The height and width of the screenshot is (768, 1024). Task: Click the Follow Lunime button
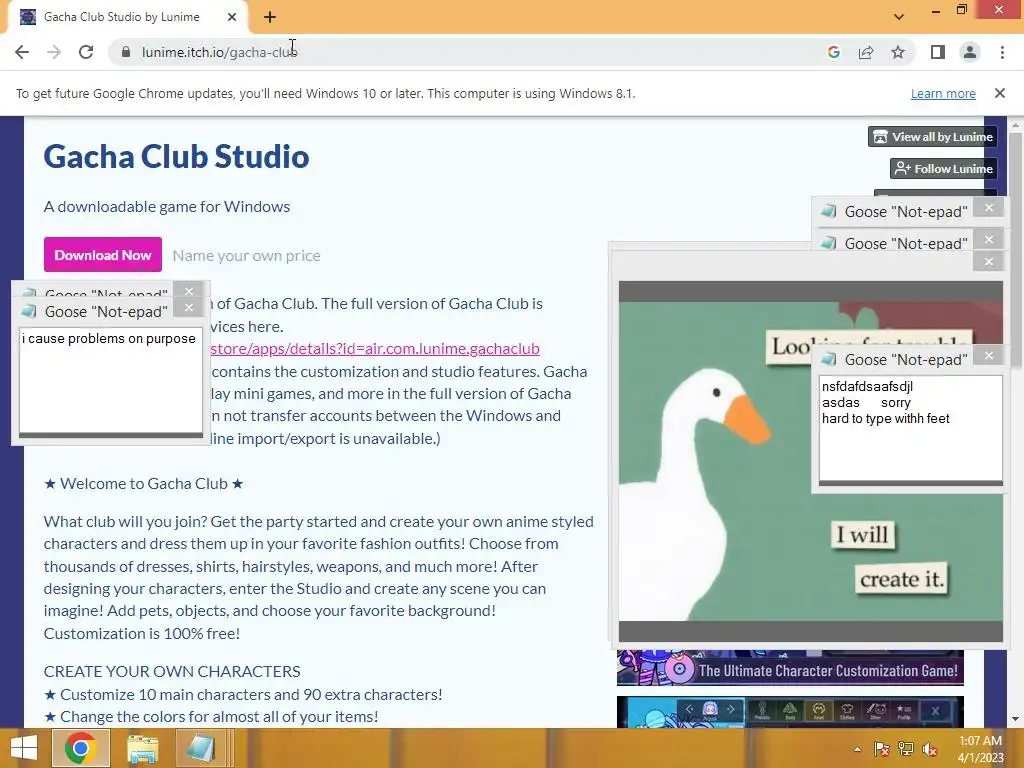[944, 168]
